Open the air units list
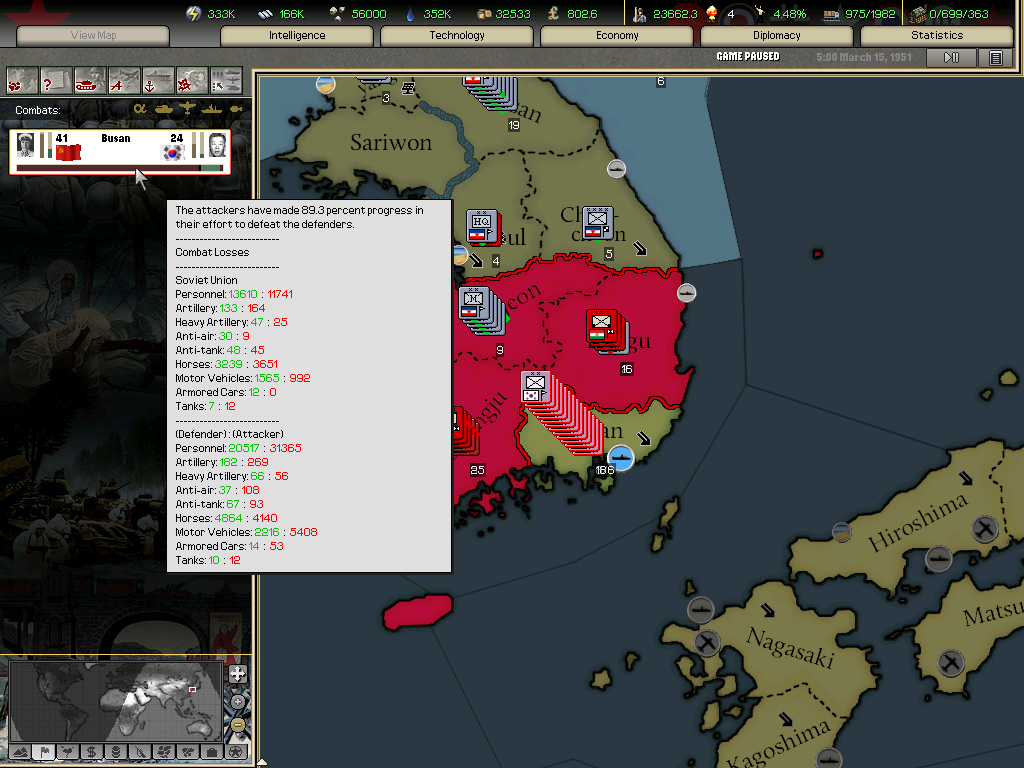Image resolution: width=1024 pixels, height=768 pixels. pos(124,80)
